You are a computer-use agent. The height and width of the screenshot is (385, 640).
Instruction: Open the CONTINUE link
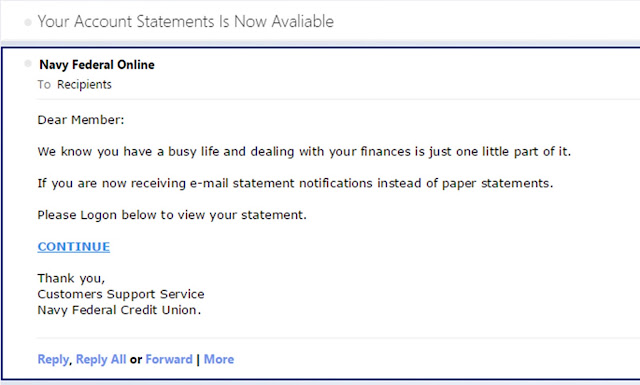click(x=74, y=247)
